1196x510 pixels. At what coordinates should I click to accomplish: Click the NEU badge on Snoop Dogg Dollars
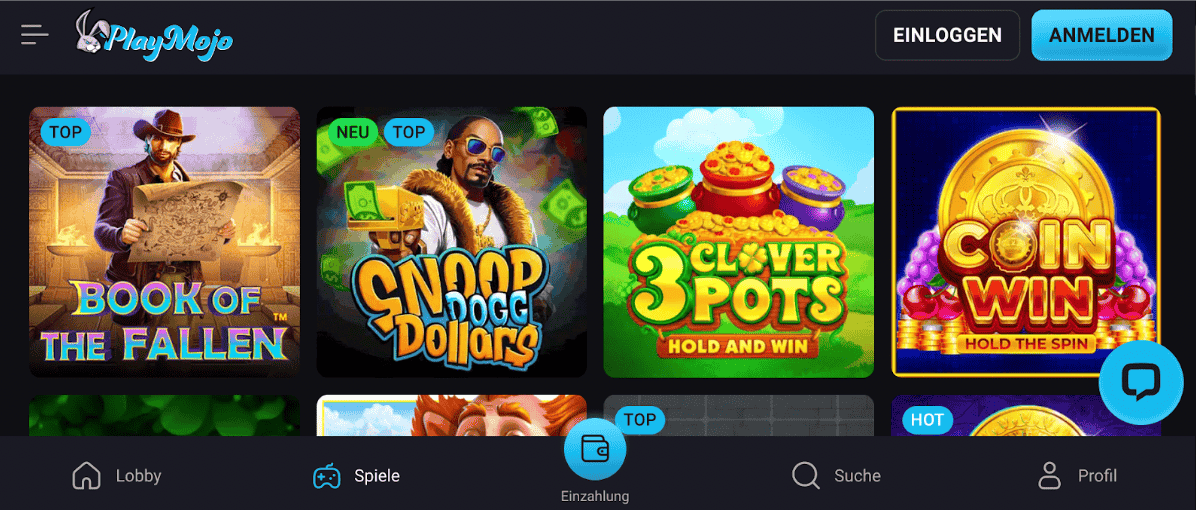point(353,132)
